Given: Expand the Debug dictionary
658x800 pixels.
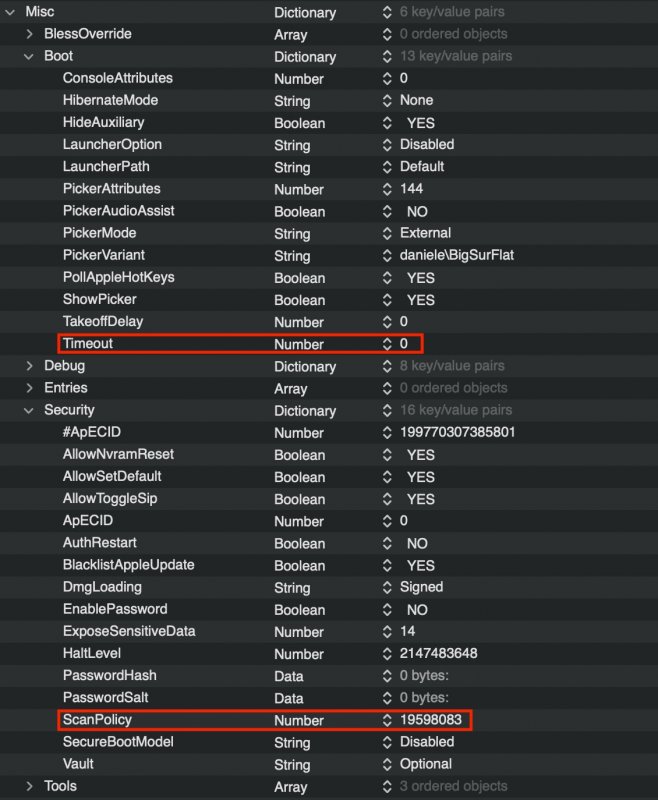Looking at the screenshot, I should click(x=30, y=366).
